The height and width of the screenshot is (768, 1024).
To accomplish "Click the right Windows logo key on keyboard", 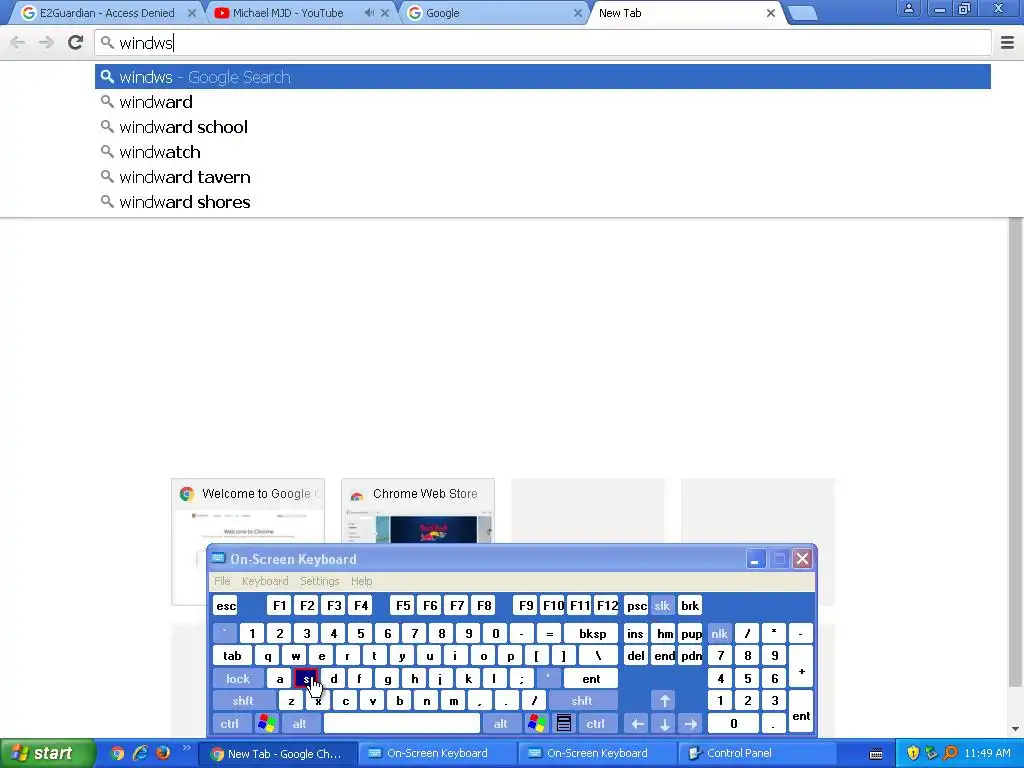I will (x=537, y=724).
